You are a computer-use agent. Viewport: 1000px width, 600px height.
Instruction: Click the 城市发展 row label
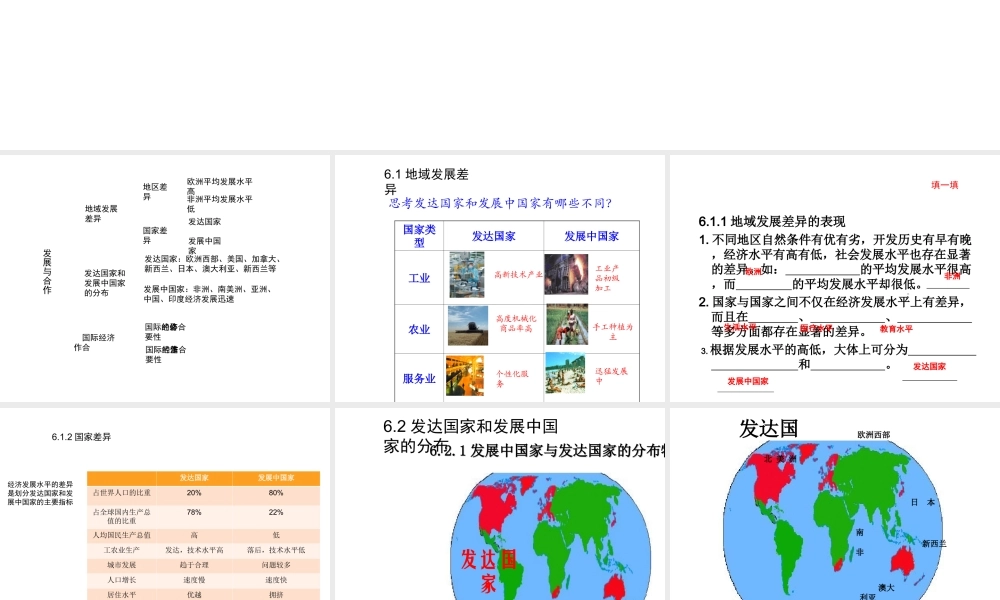point(122,565)
